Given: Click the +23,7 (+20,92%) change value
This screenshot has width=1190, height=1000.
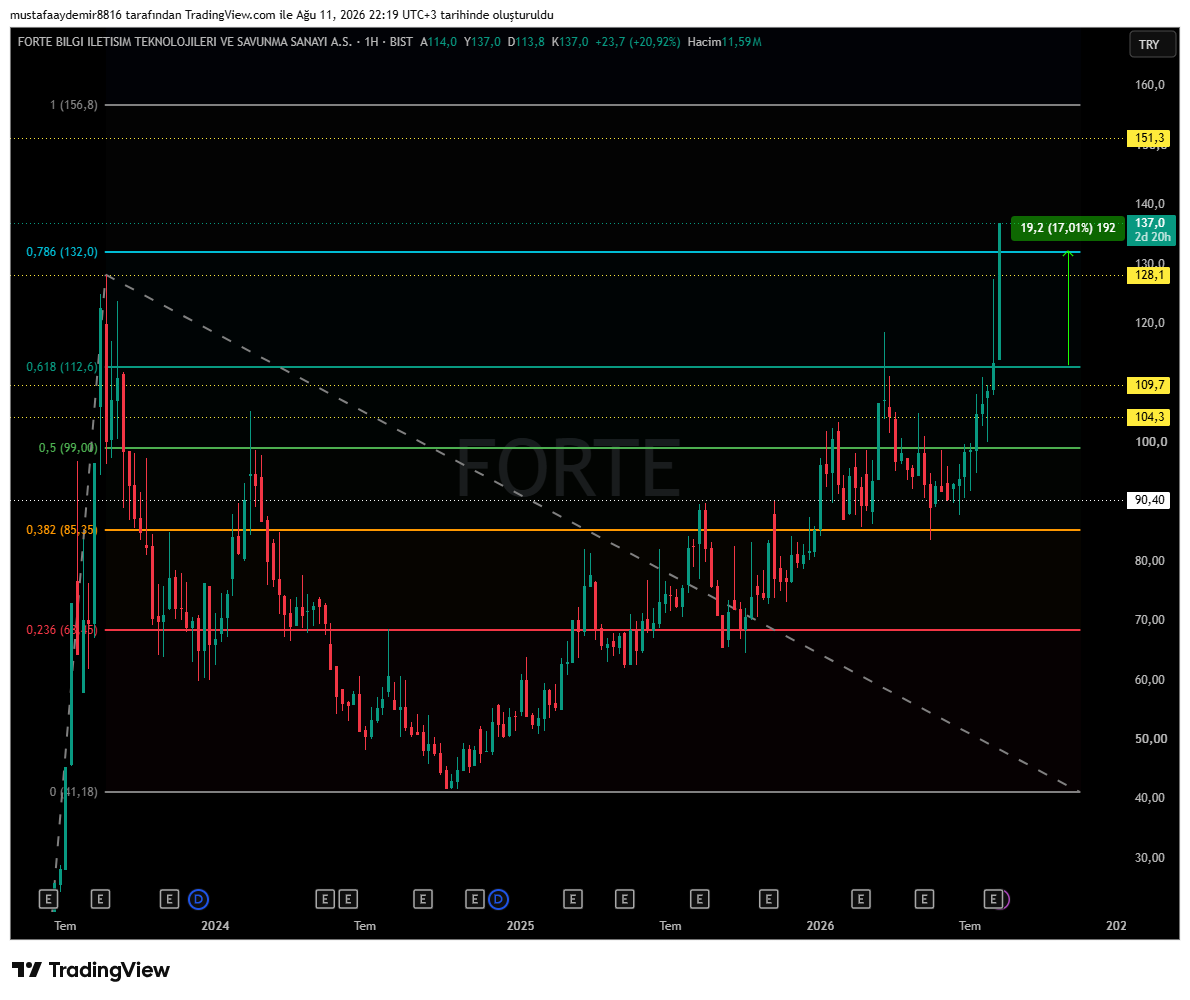Looking at the screenshot, I should point(638,42).
